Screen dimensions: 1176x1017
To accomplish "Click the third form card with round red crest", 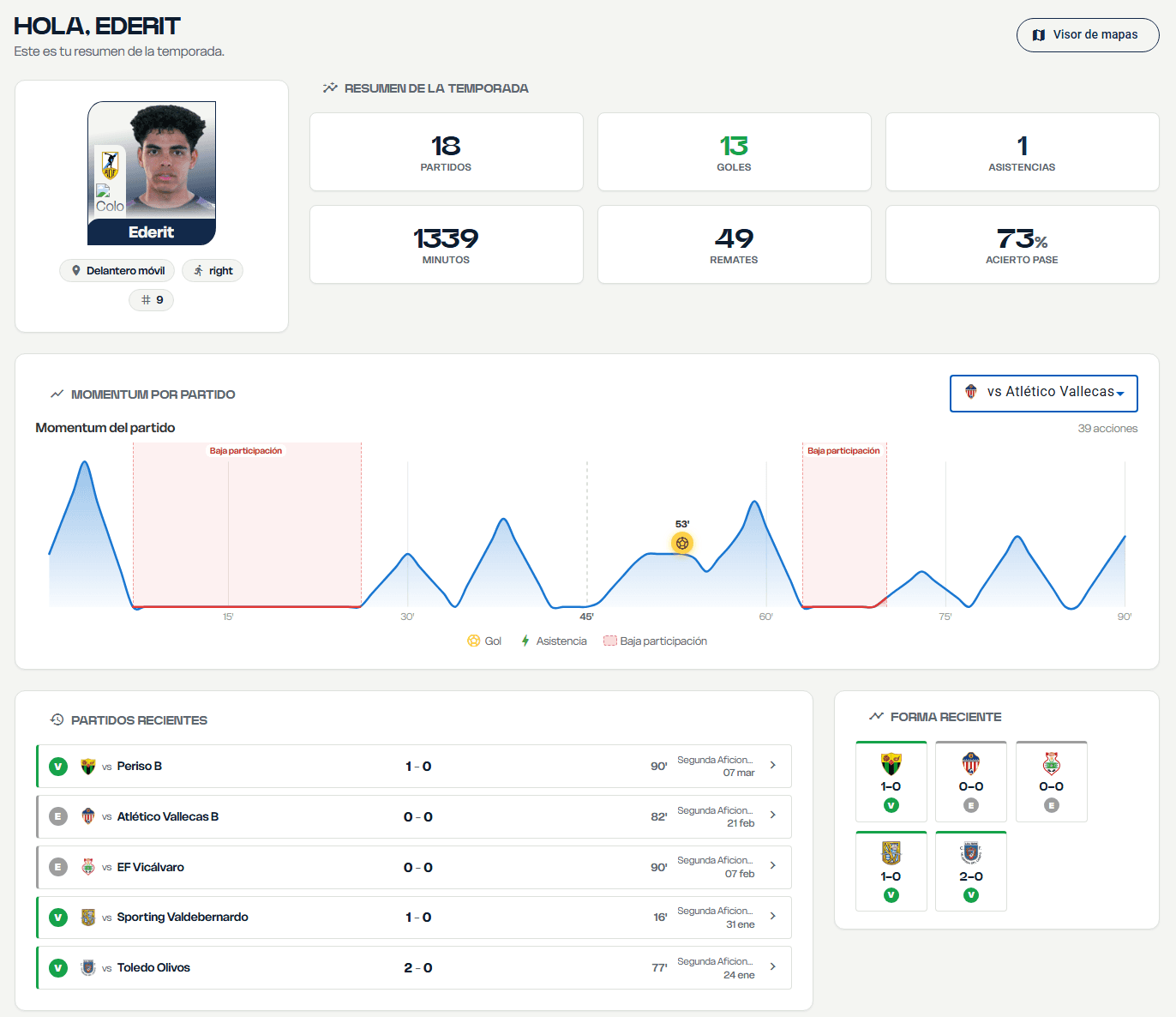I will 1052,781.
